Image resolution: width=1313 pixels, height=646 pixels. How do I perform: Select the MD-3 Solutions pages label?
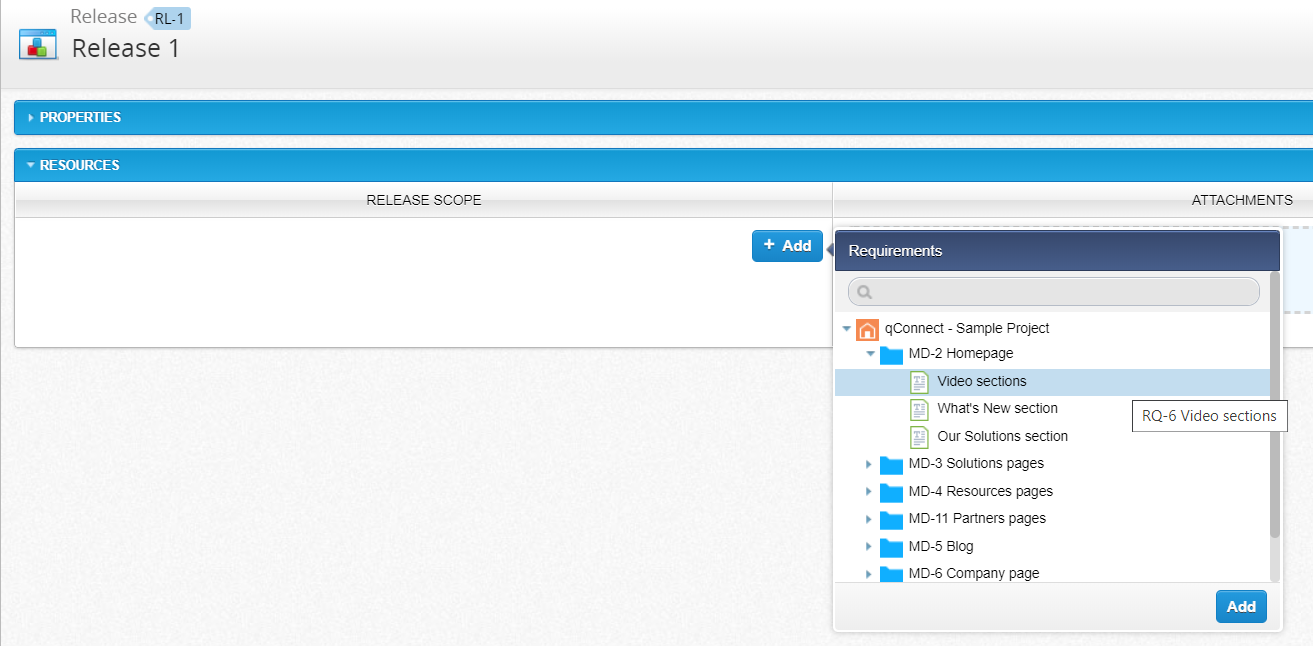(x=976, y=463)
